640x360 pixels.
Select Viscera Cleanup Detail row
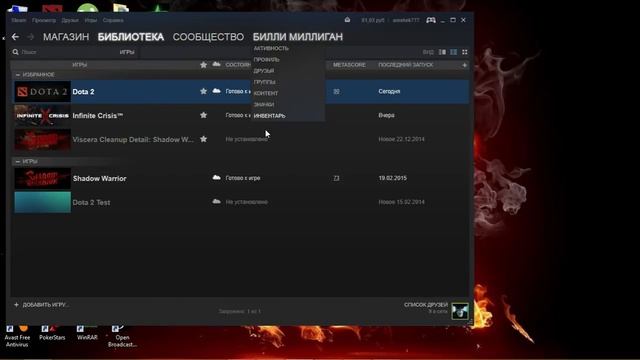241,140
